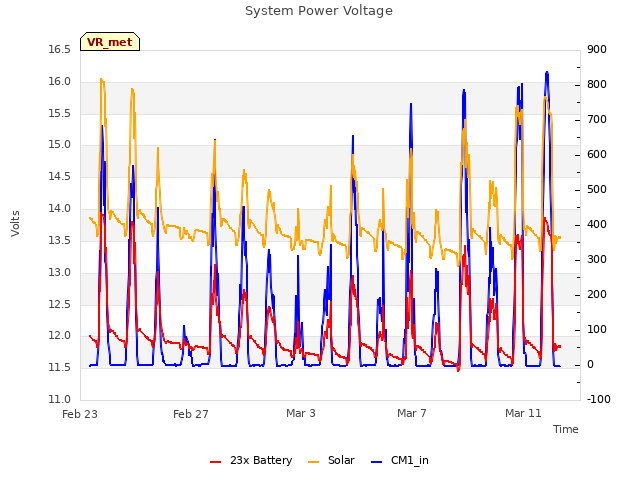Click the 16.5 left axis value

(60, 50)
